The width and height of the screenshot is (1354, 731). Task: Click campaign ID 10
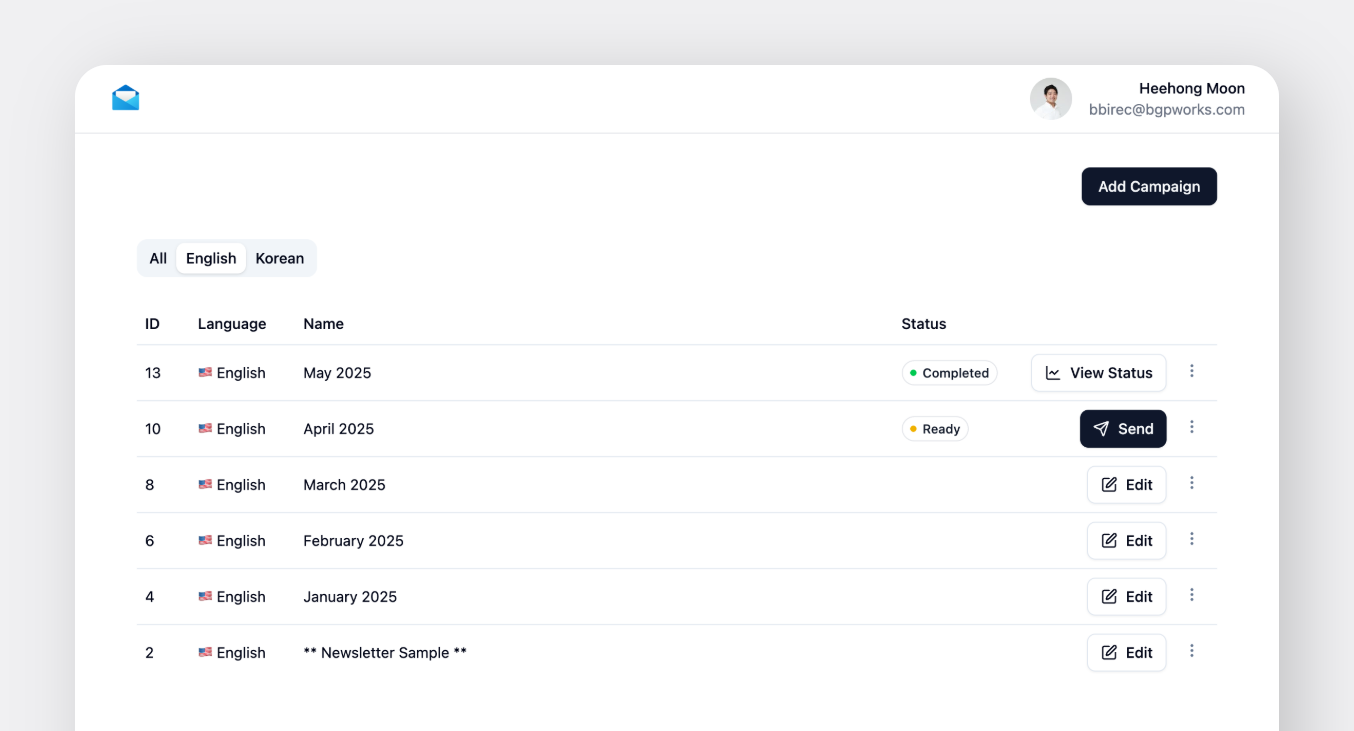[153, 429]
